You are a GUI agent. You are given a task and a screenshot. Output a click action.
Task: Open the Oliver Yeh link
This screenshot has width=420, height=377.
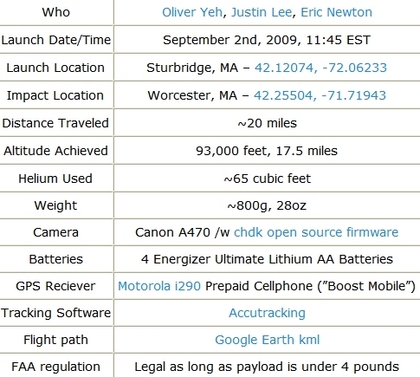tap(192, 12)
